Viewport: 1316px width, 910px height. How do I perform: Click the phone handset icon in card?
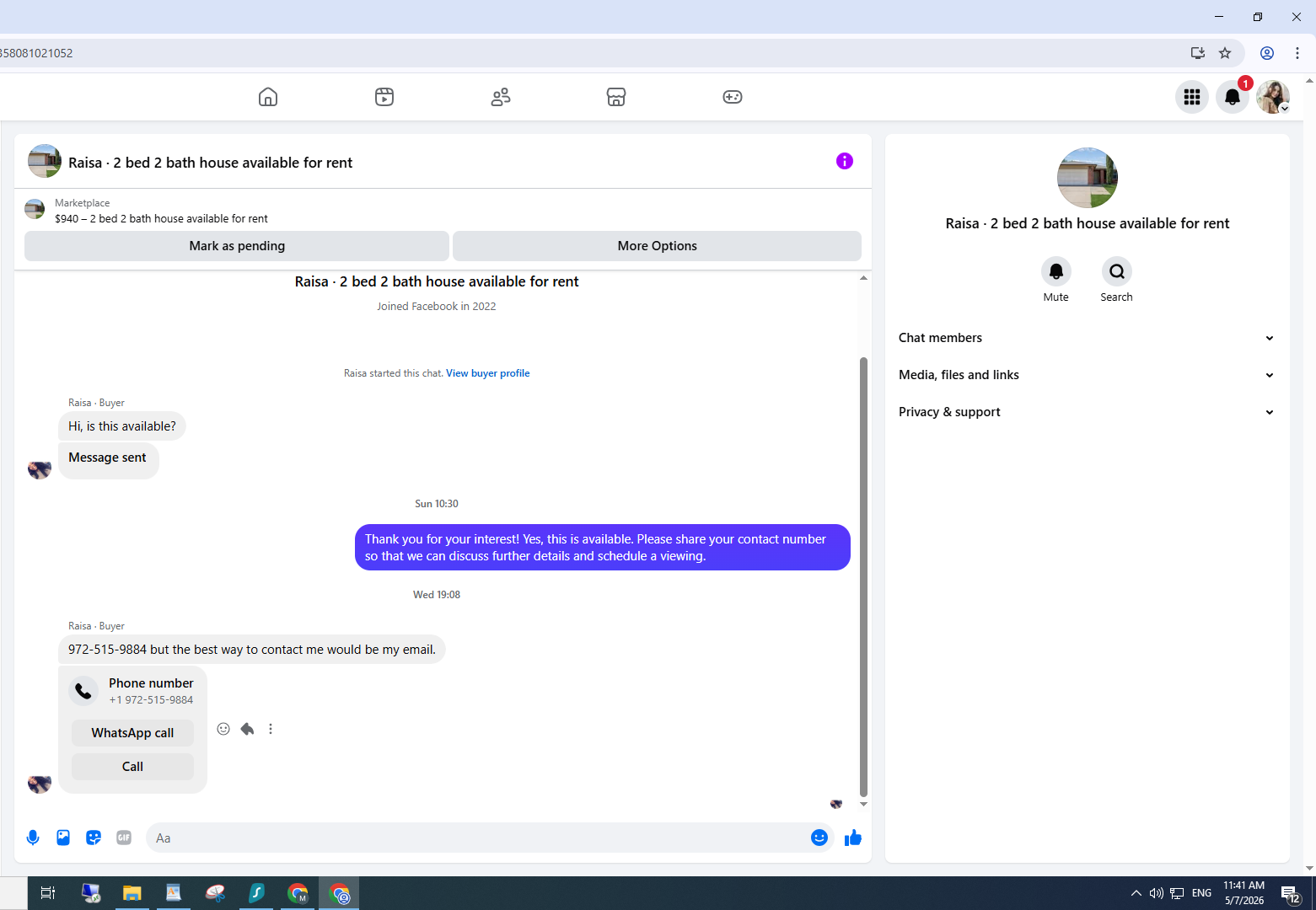tap(83, 691)
